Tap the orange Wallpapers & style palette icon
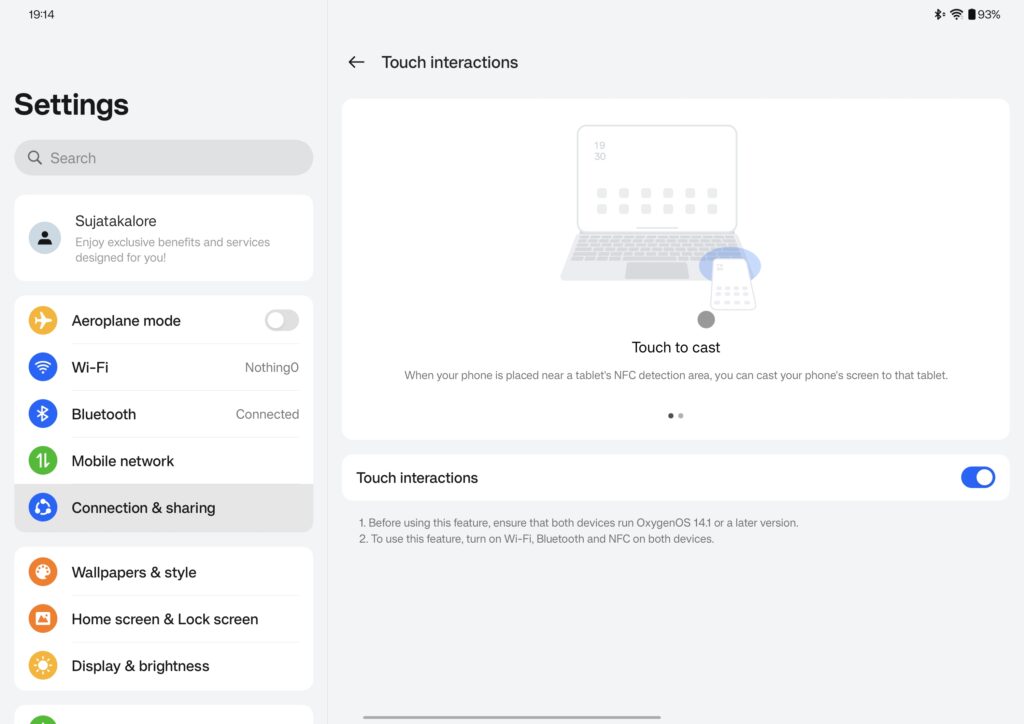Image resolution: width=1024 pixels, height=724 pixels. coord(43,573)
